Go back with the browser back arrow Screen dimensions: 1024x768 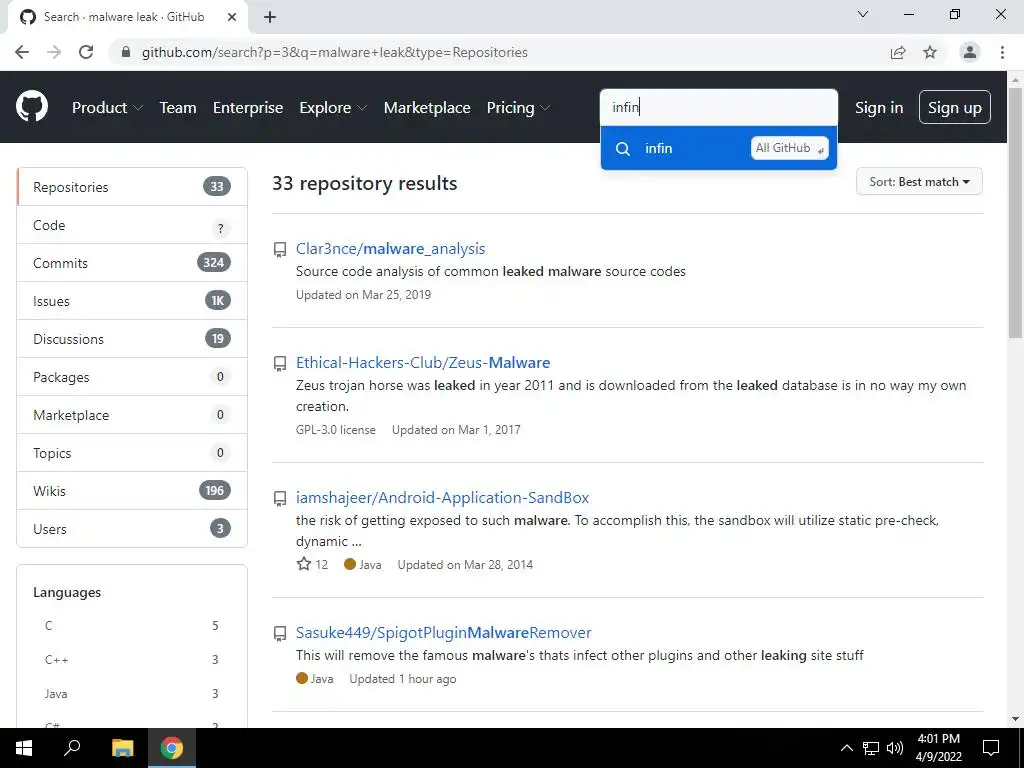(22, 52)
